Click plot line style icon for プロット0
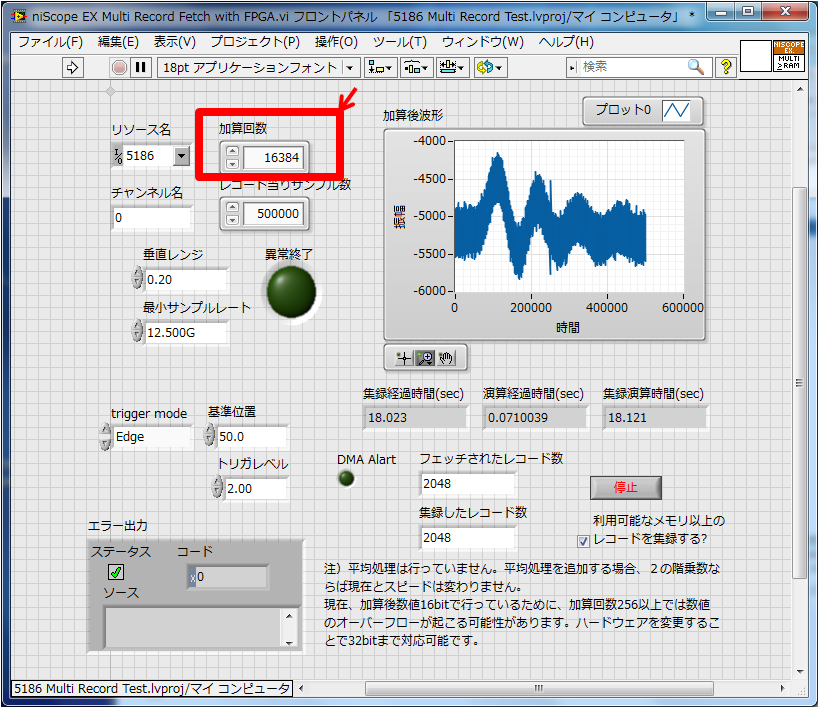The width and height of the screenshot is (819, 708). [676, 110]
